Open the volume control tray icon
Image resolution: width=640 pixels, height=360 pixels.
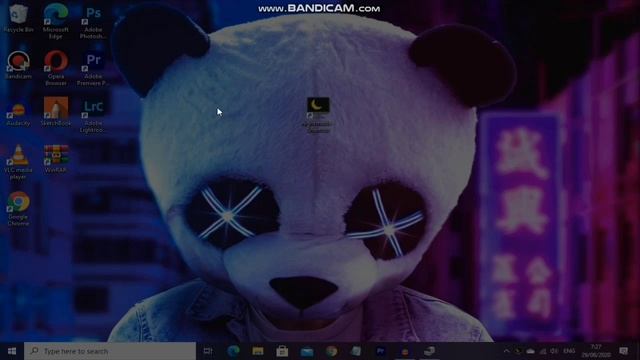click(554, 351)
